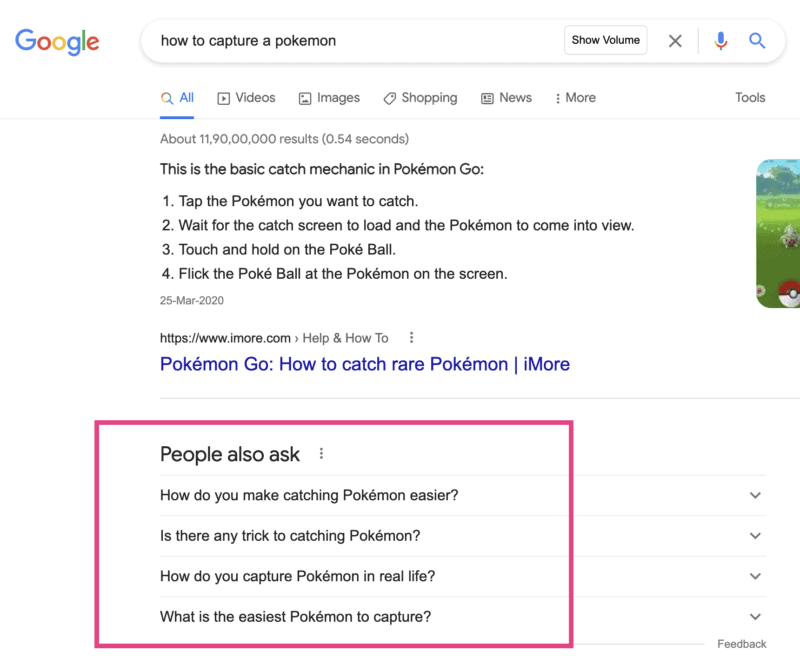Open the Shopping results tab

420,98
